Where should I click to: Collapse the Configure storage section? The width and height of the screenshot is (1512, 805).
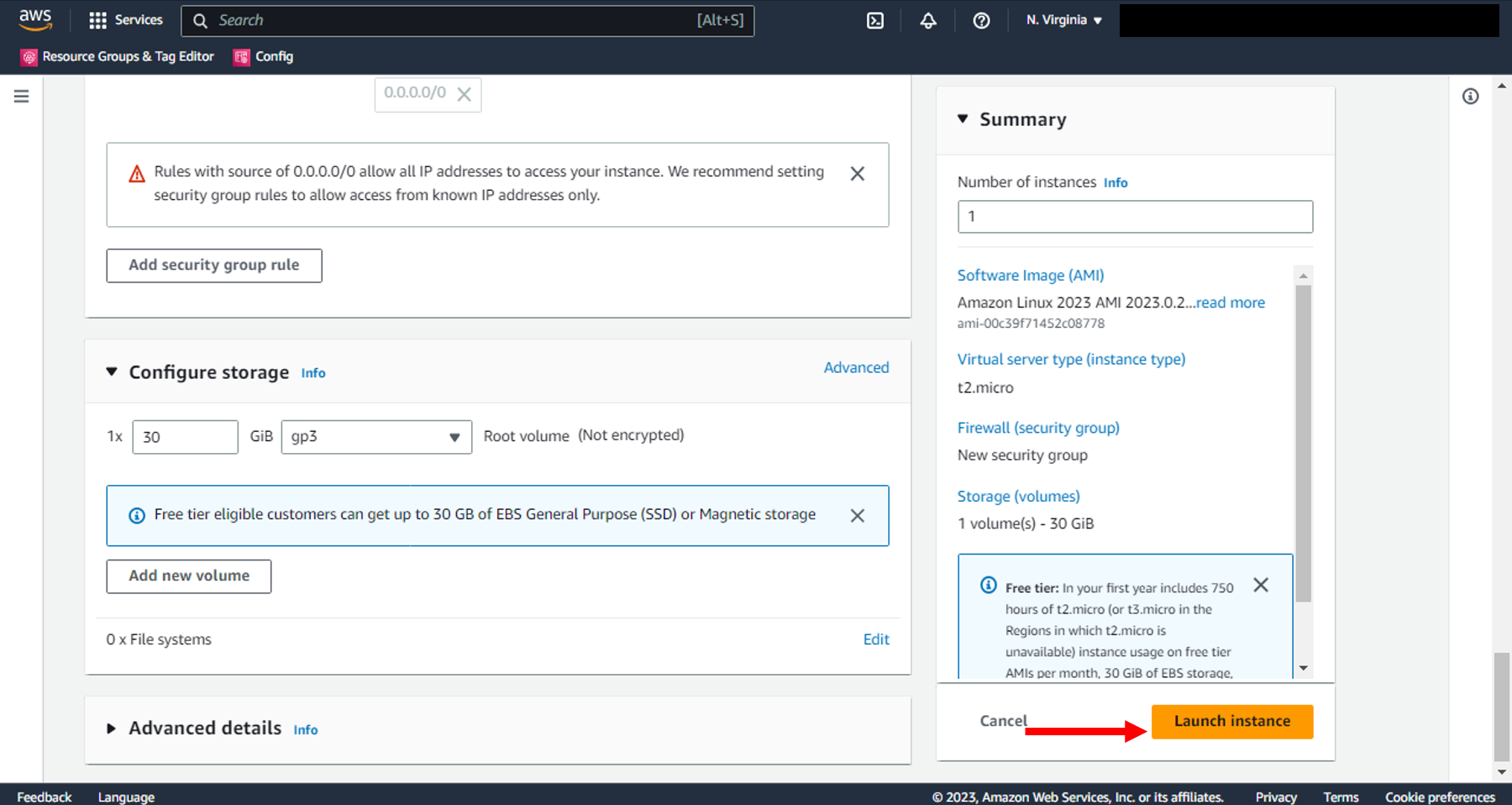click(x=112, y=371)
